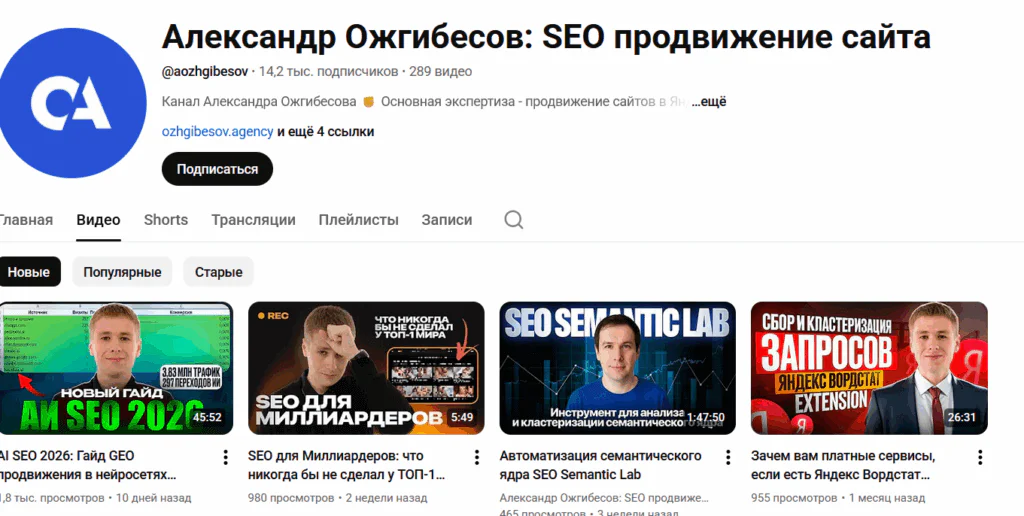Switch to the Главная tab
Image resolution: width=1024 pixels, height=516 pixels.
(x=25, y=220)
